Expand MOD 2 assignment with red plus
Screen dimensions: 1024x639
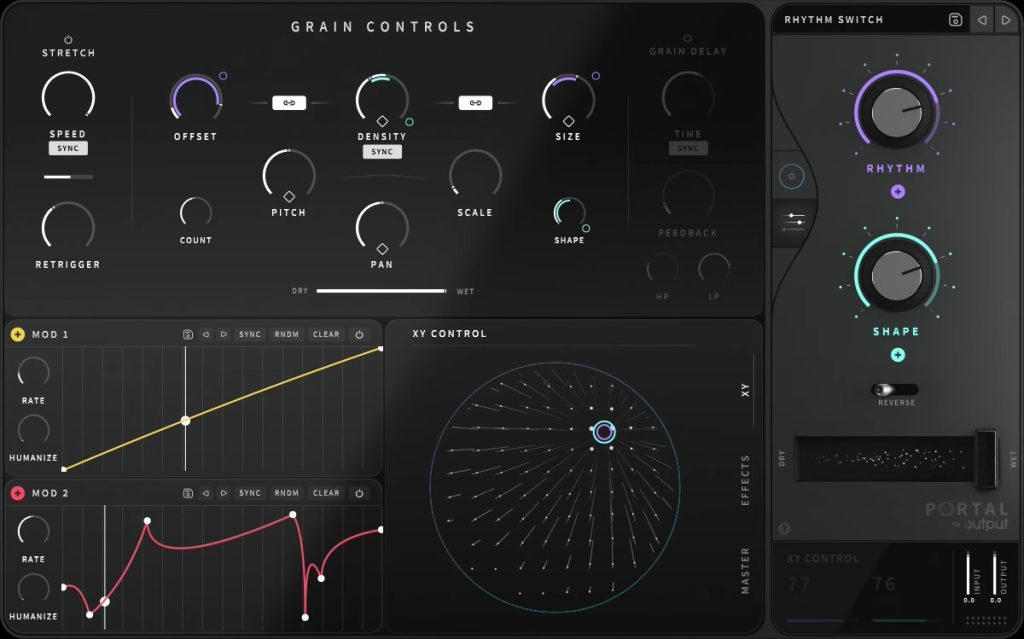(x=18, y=493)
